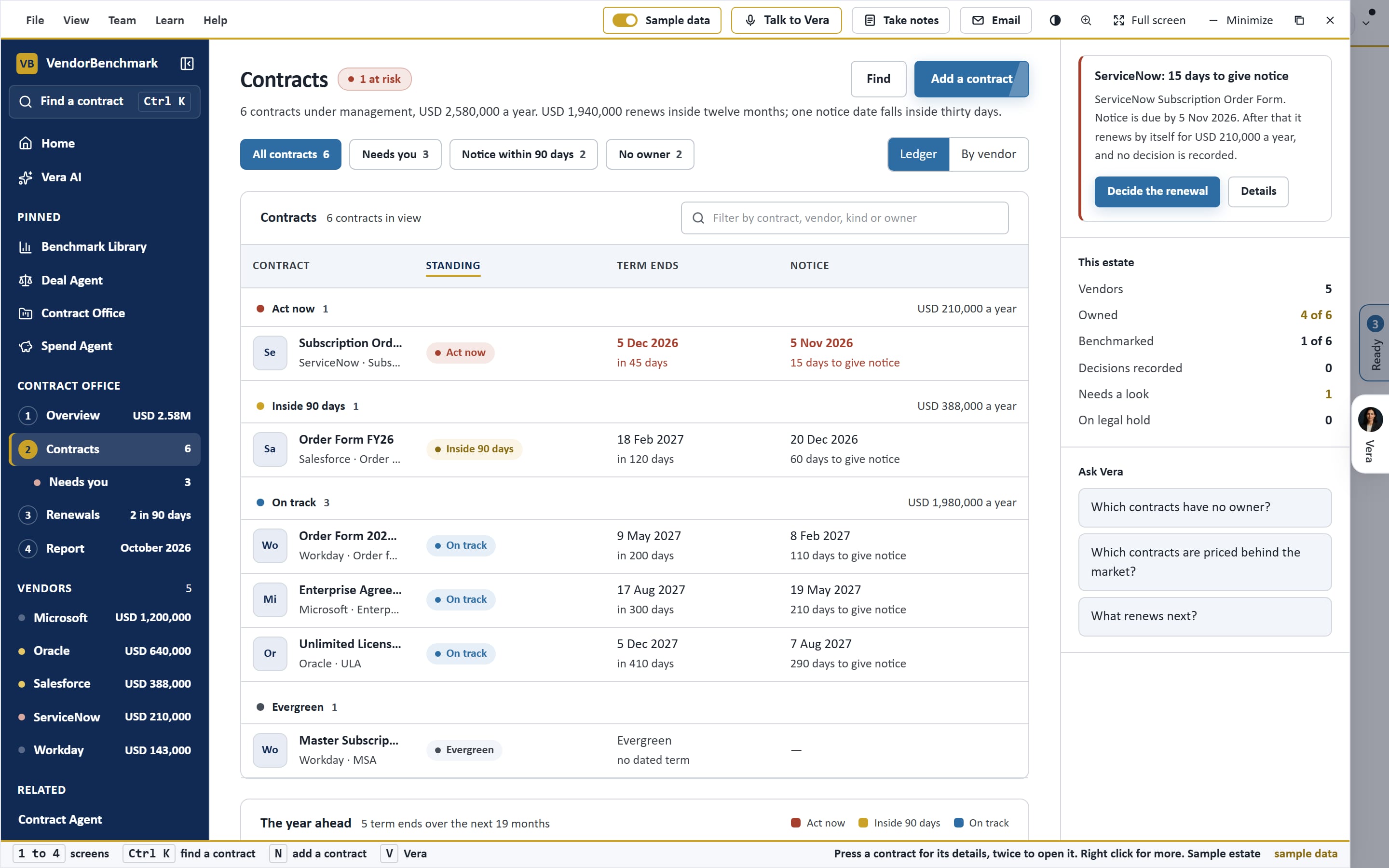
Task: Filter by No owner 2
Action: tap(650, 154)
